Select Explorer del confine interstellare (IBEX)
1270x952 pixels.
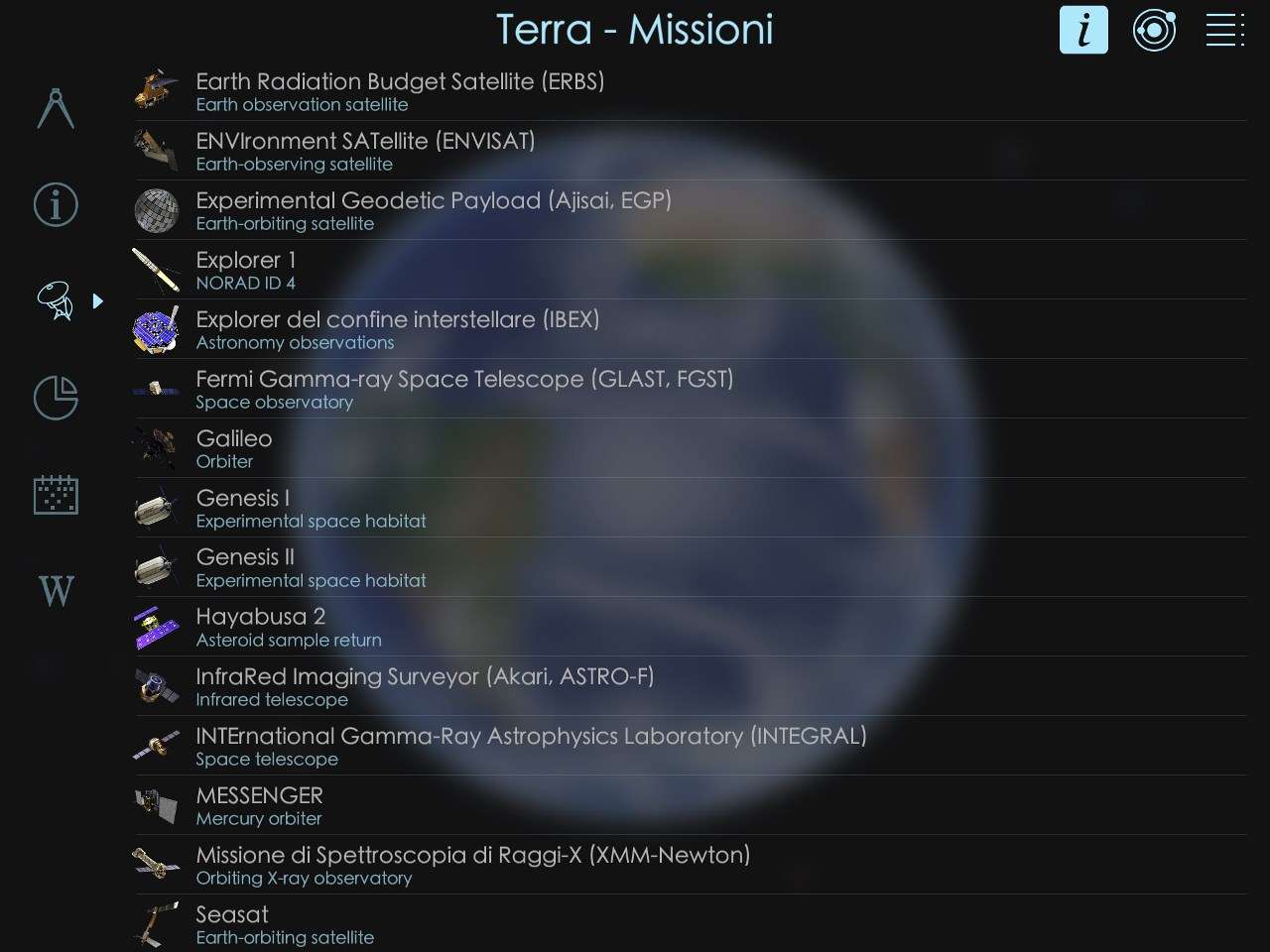pos(398,319)
